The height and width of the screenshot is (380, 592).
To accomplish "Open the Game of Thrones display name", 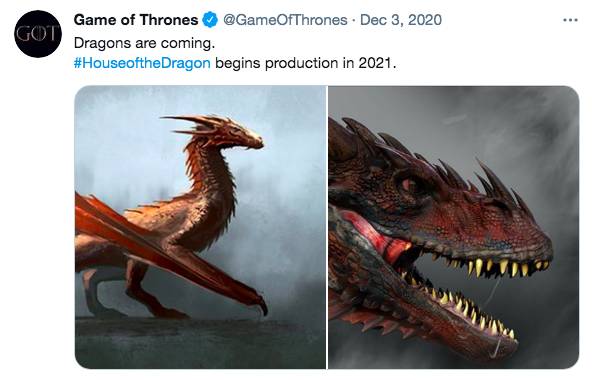I will 136,20.
